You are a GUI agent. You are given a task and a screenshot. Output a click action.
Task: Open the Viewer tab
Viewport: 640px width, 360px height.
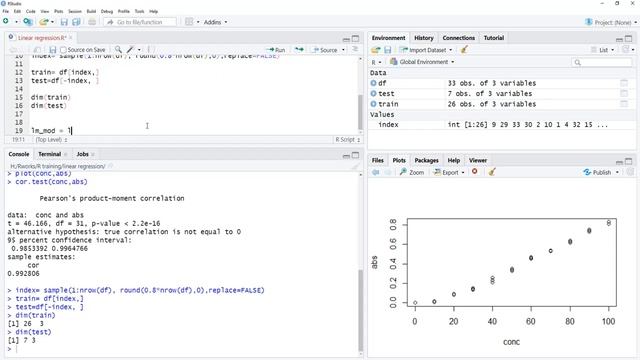point(478,160)
